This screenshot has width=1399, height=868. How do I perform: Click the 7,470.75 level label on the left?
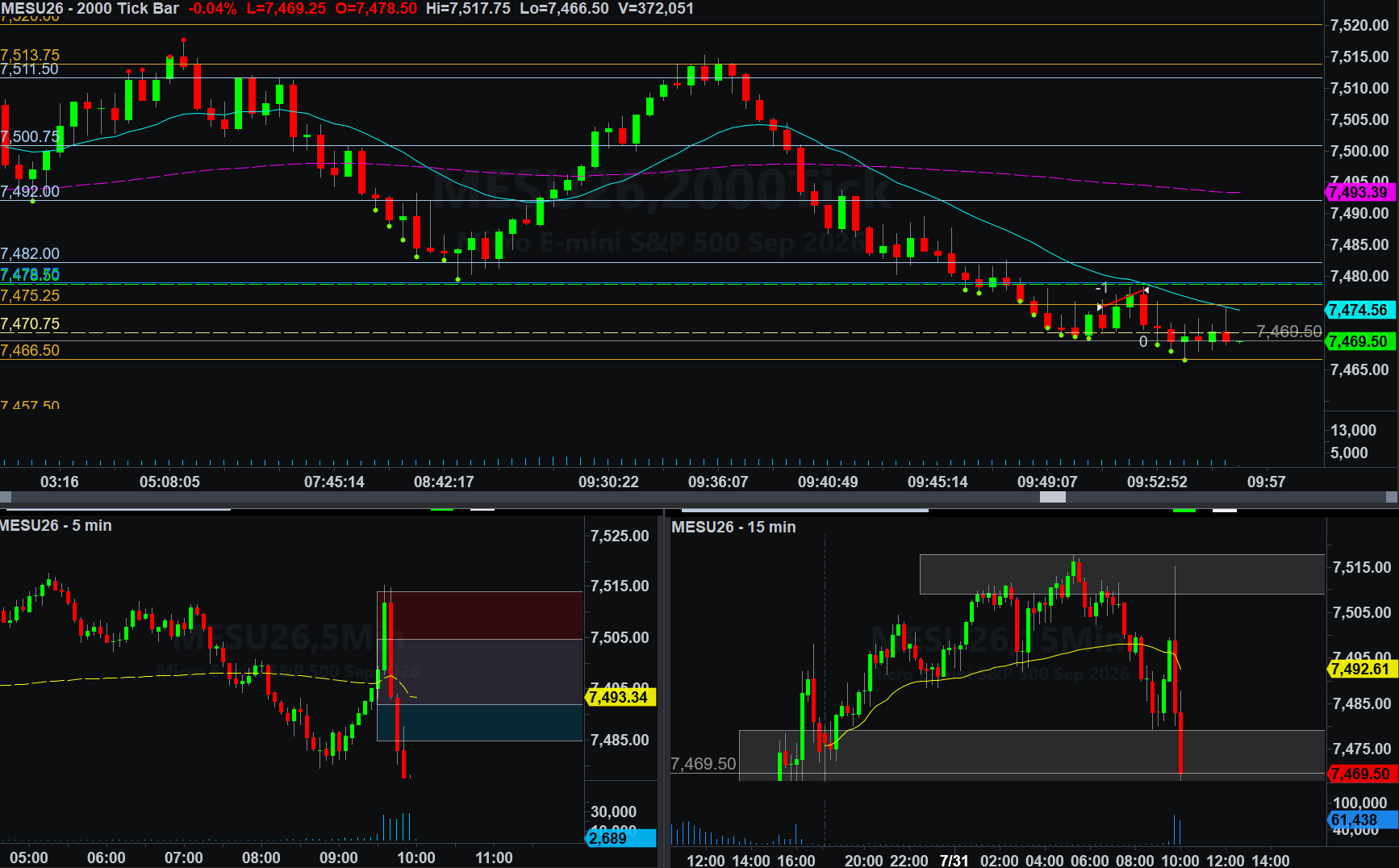(30, 323)
